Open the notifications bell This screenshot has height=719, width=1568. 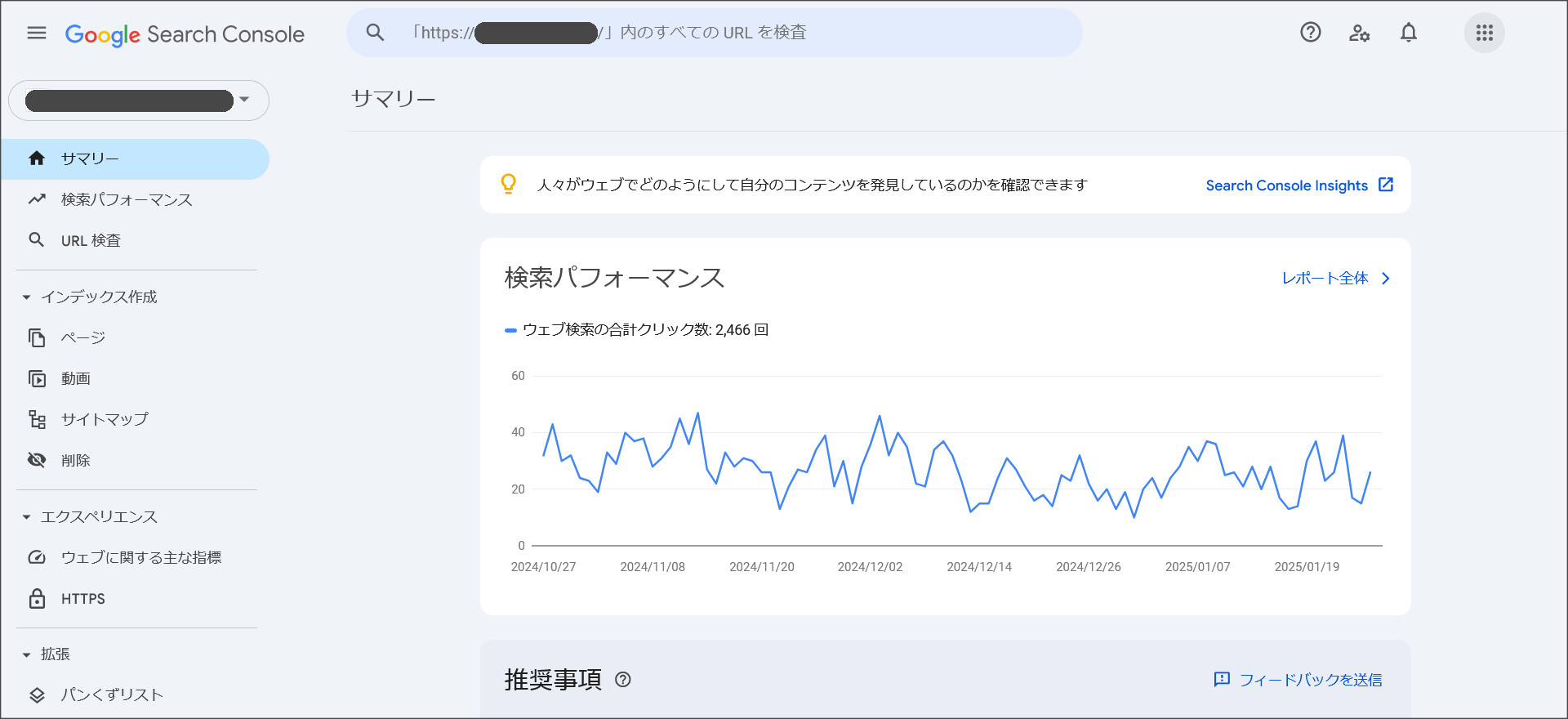coord(1409,33)
